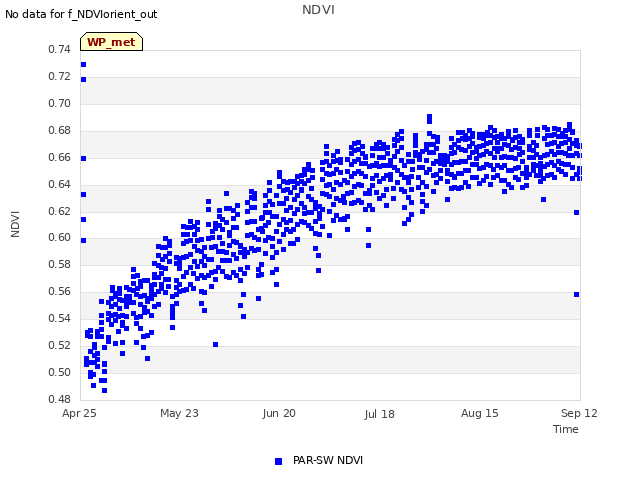Click the isolated low point near 0.52 in early June
The height and width of the screenshot is (480, 640).
click(216, 344)
